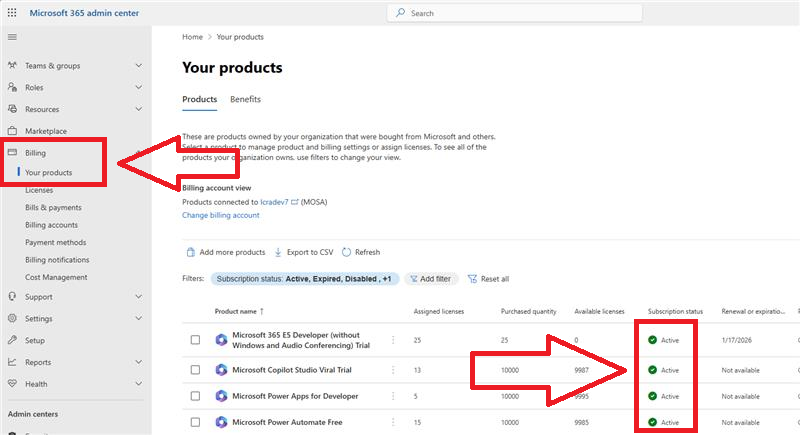Click the external link icon beside lcradev7
800x435 pixels.
click(294, 202)
